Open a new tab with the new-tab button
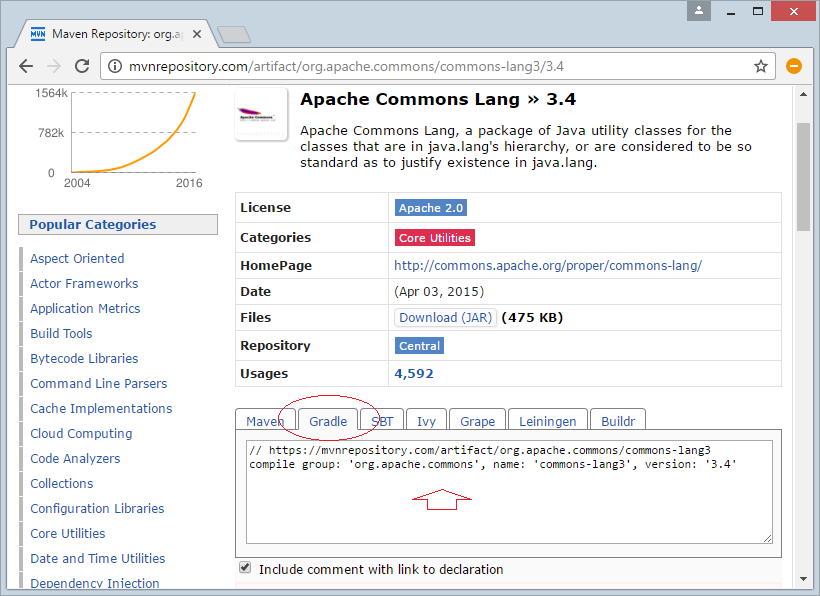The height and width of the screenshot is (596, 820). [x=234, y=35]
